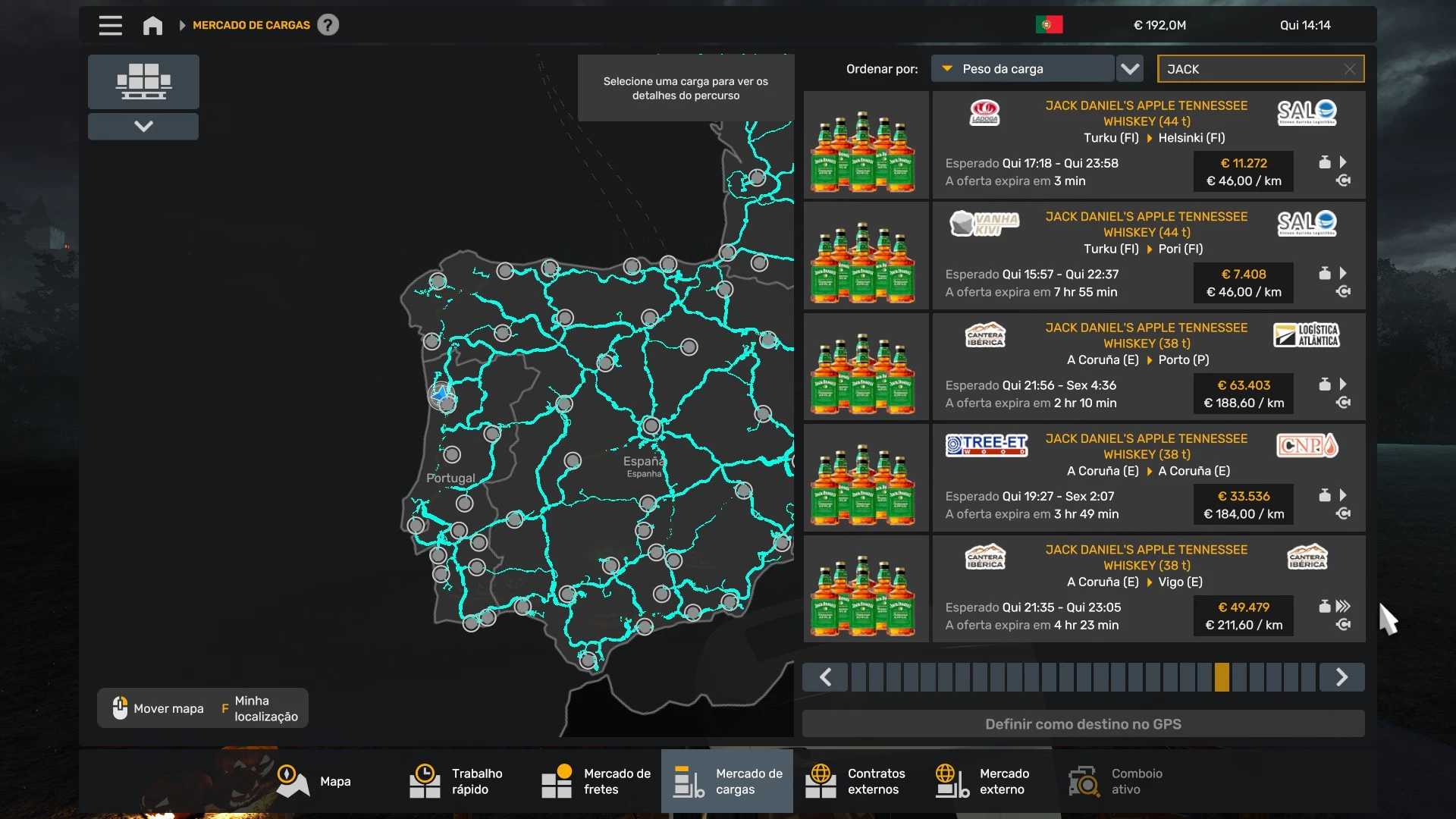Expand the trailer panel chevron

143,127
